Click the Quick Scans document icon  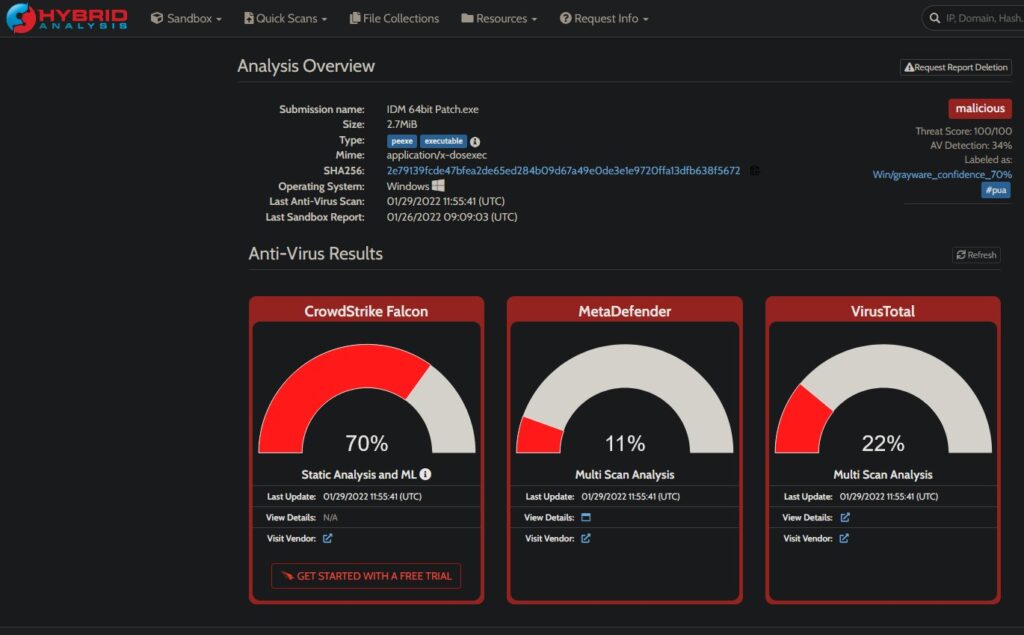(x=249, y=18)
